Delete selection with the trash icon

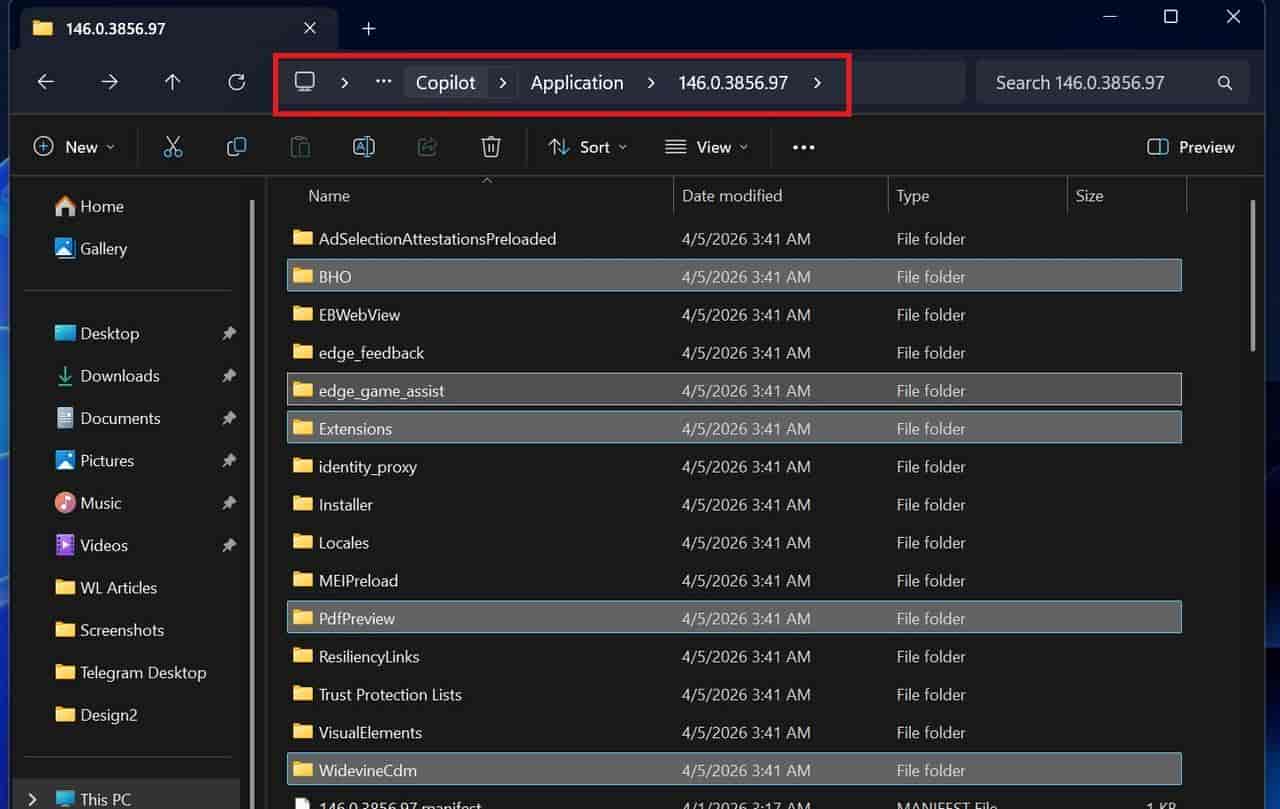pos(491,147)
